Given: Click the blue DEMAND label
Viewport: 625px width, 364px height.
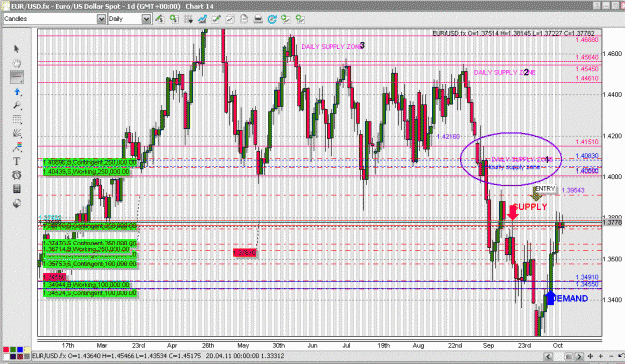Looking at the screenshot, I should [571, 298].
